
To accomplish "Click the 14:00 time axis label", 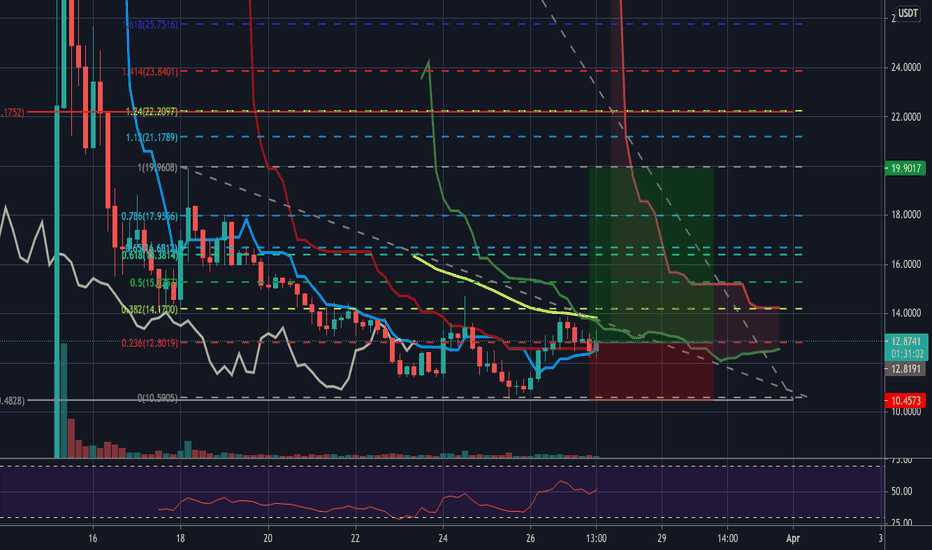I will pyautogui.click(x=728, y=538).
